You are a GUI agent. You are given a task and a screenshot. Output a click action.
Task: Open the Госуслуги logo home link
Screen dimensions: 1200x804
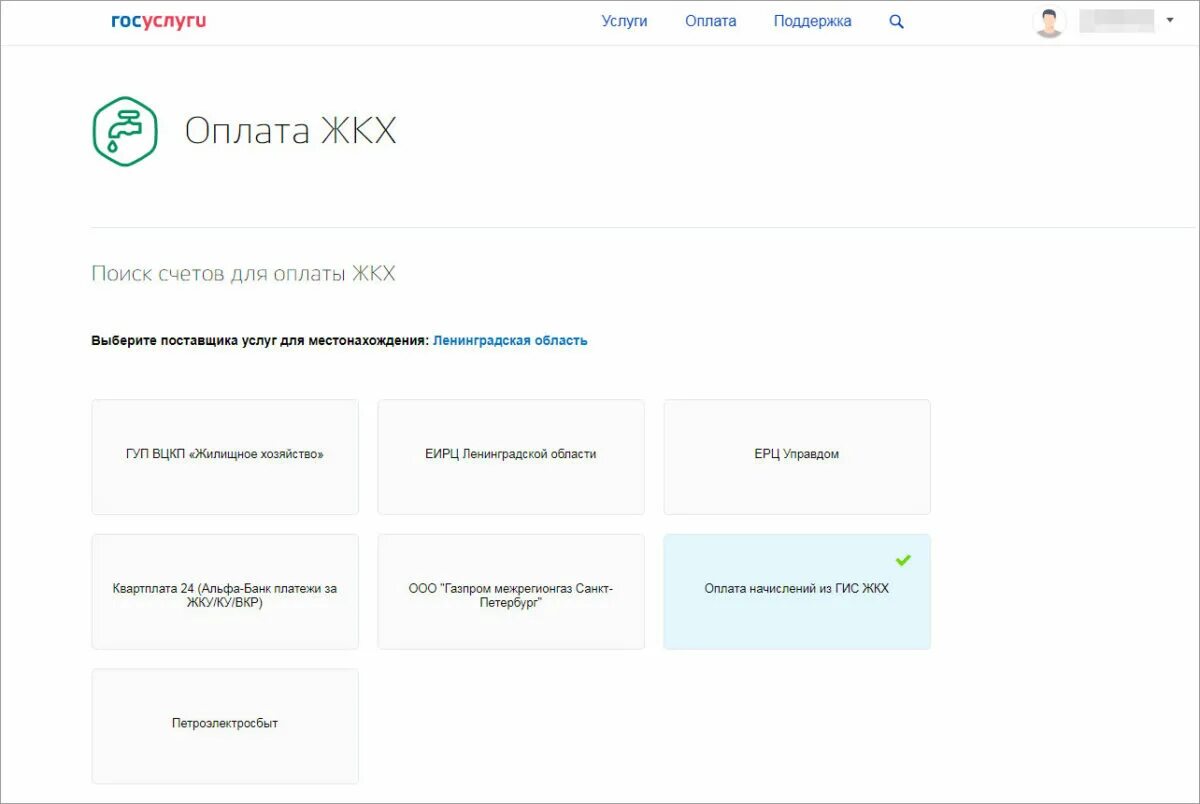click(158, 21)
